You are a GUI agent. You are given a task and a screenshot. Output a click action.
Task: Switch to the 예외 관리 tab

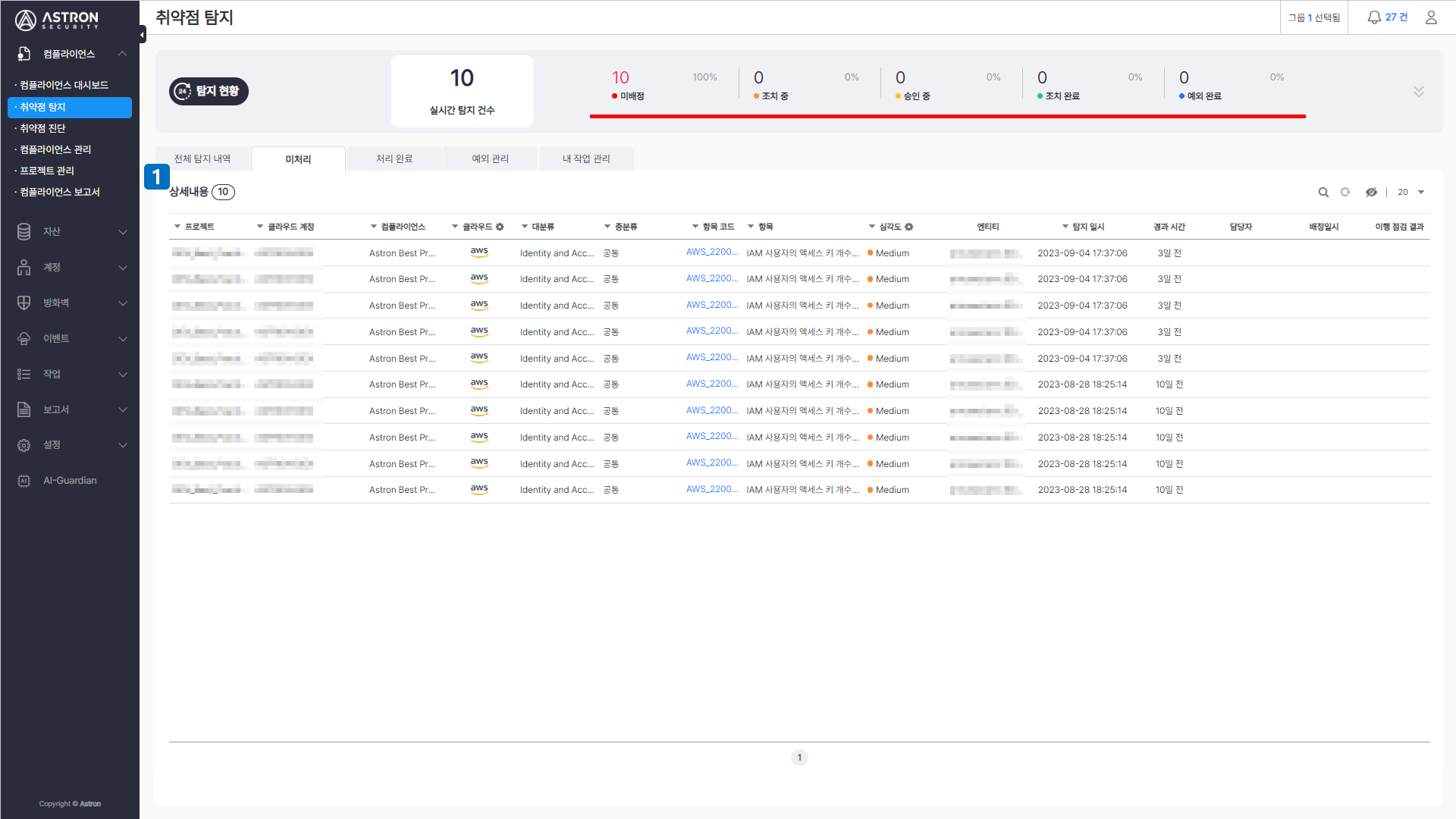tap(491, 159)
